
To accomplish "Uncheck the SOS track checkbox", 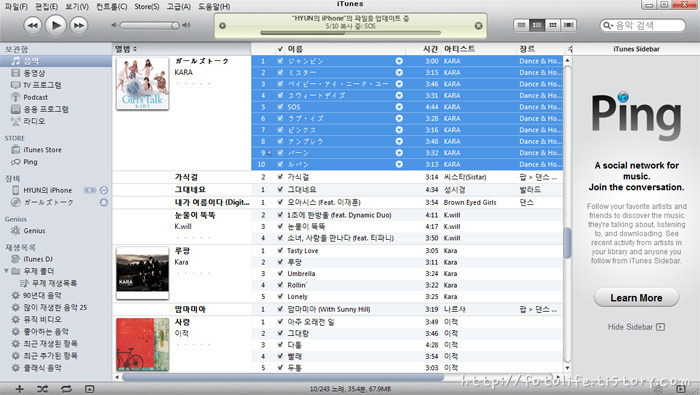I will point(280,107).
